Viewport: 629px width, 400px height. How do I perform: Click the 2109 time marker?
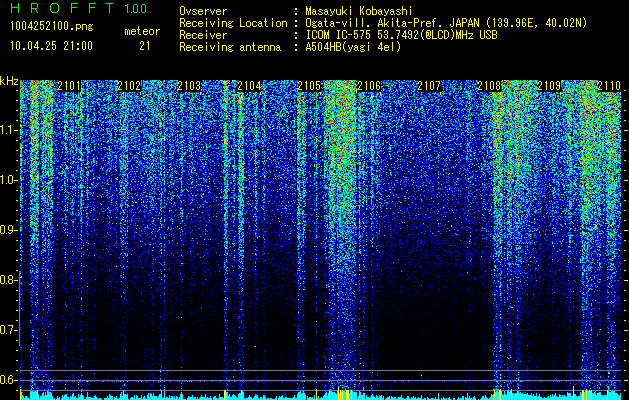coord(549,86)
